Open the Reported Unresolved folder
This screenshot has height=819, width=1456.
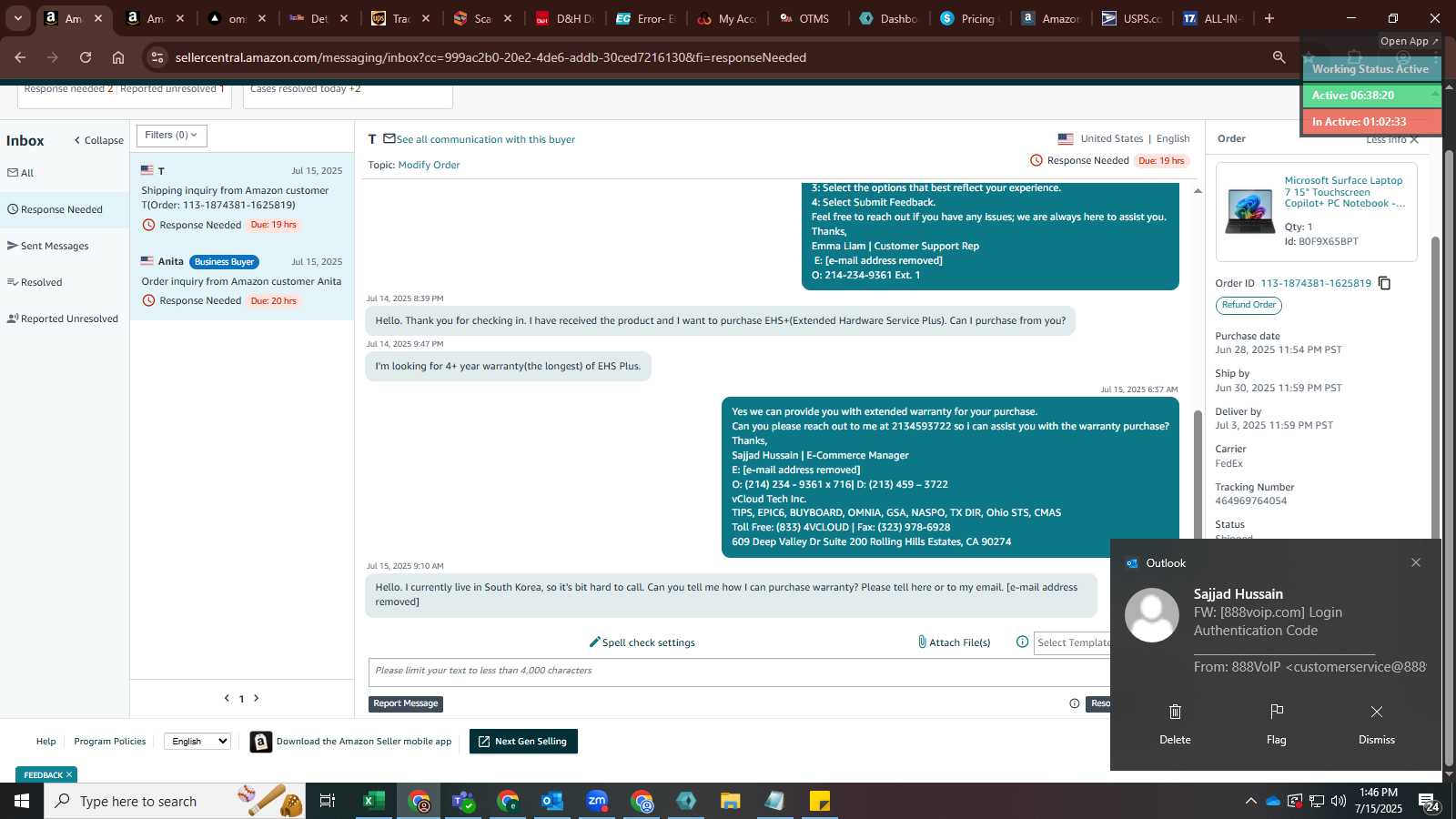[x=63, y=318]
